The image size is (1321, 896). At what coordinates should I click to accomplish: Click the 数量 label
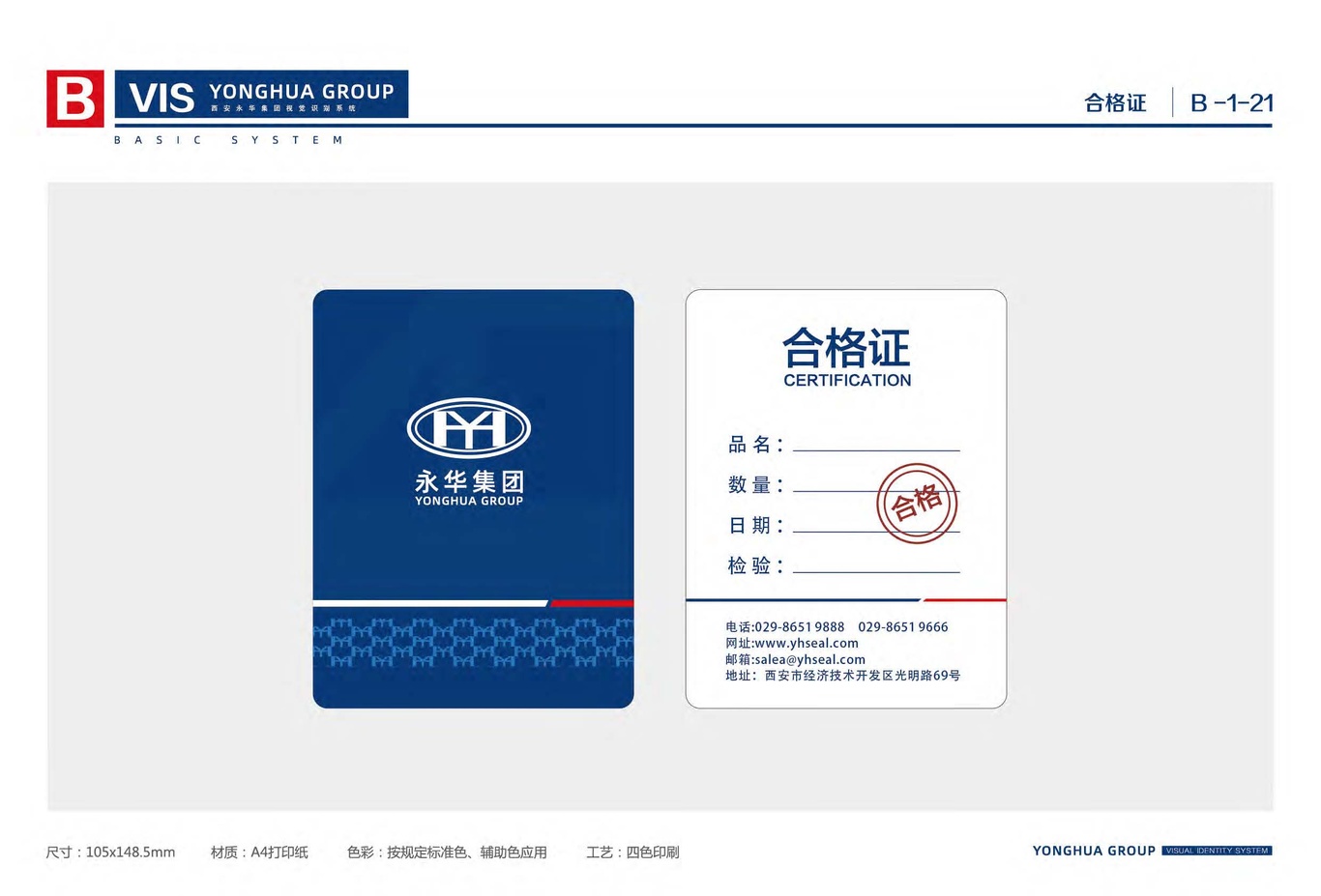point(754,485)
